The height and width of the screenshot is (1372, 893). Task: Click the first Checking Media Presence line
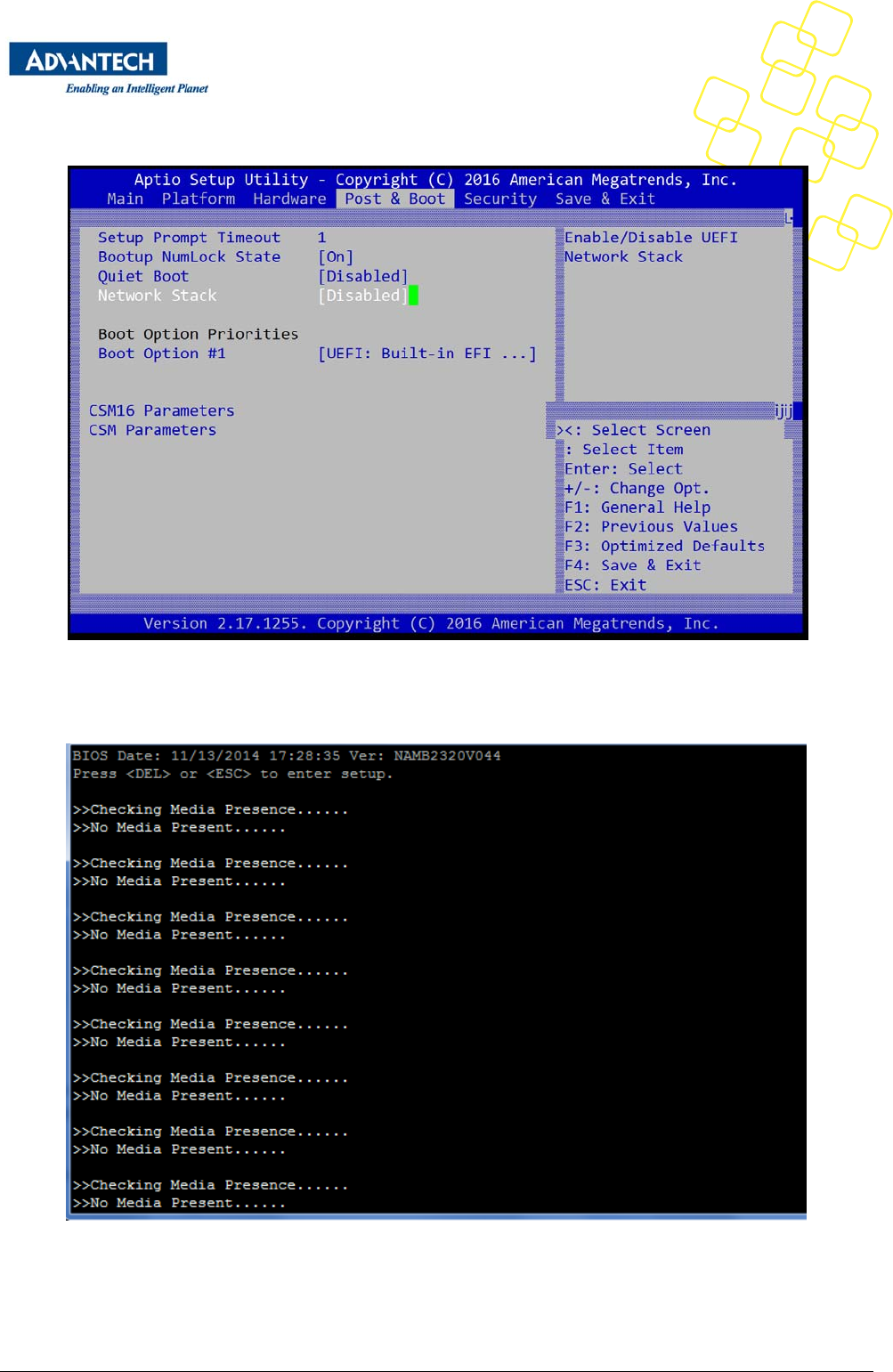coord(210,809)
